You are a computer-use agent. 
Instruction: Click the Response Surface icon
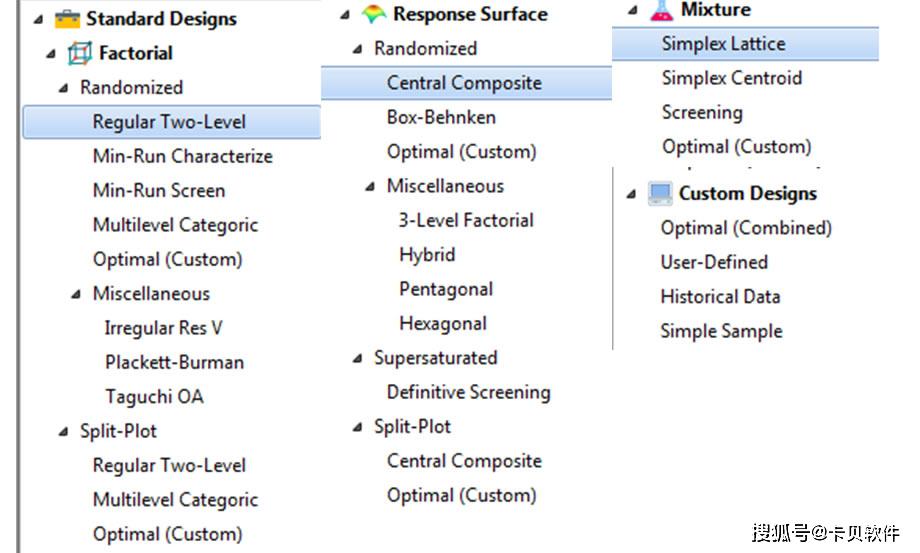click(x=373, y=14)
